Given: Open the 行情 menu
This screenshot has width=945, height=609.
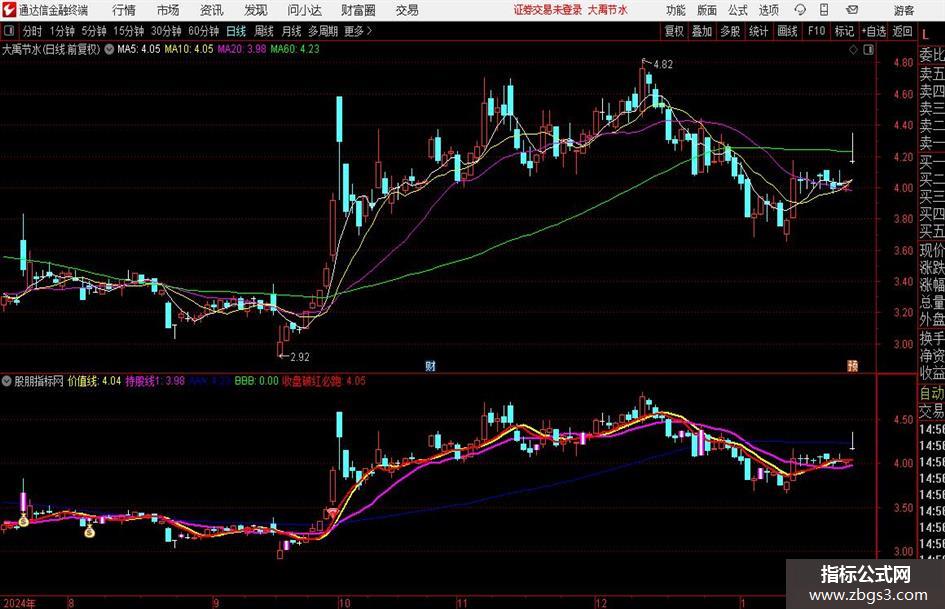Looking at the screenshot, I should coord(124,10).
